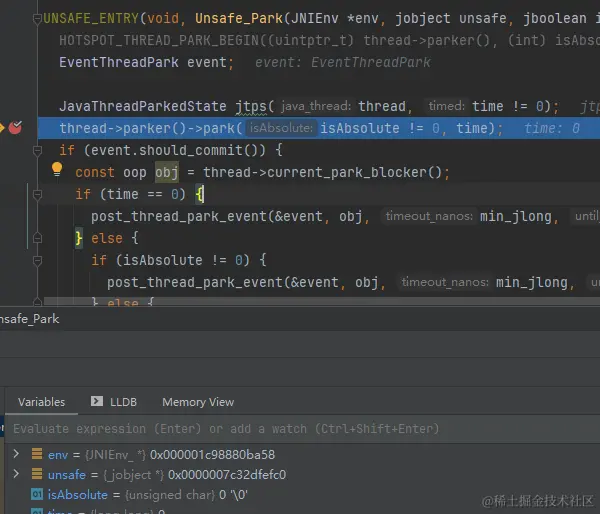Screen dimensions: 600x514
Task: Click the LLDB tab console icon
Action: pos(97,401)
